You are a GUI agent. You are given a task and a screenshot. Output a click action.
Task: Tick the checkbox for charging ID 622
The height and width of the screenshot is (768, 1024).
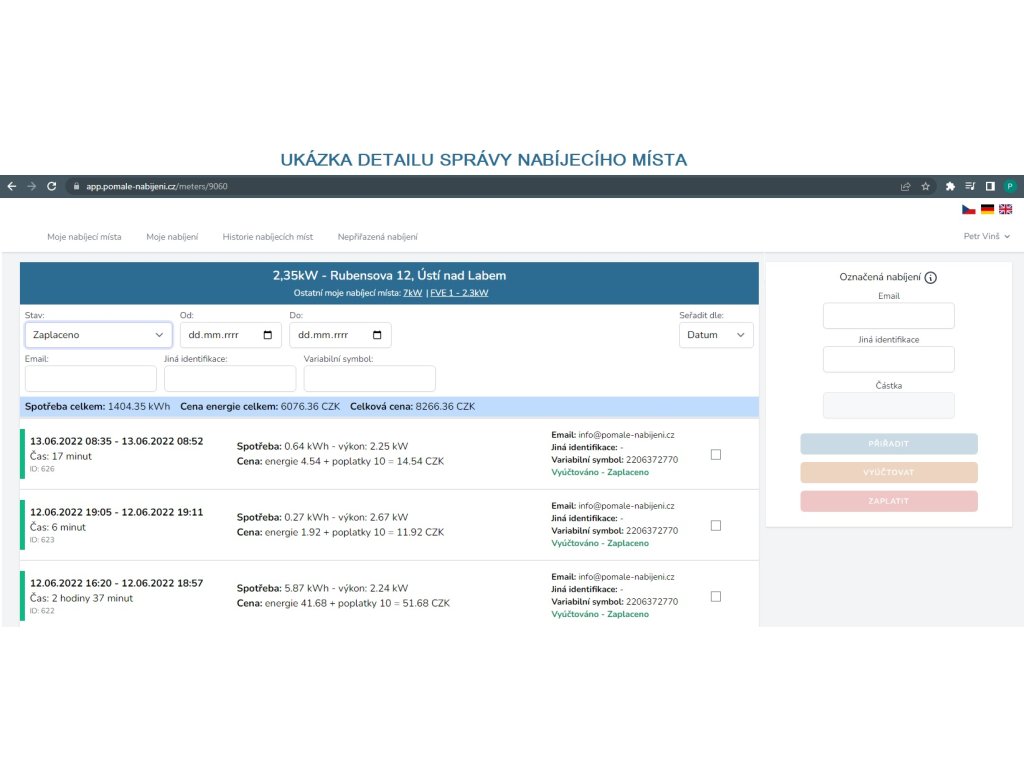click(x=715, y=596)
